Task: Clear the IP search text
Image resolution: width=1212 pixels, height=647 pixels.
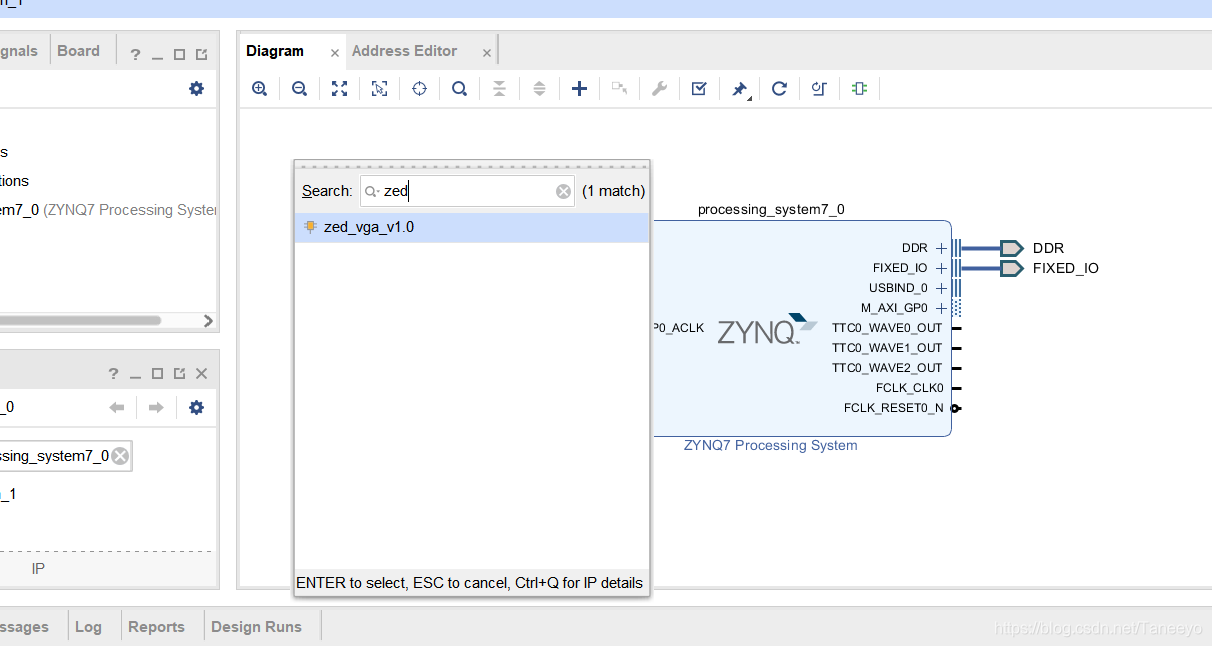Action: pyautogui.click(x=563, y=191)
